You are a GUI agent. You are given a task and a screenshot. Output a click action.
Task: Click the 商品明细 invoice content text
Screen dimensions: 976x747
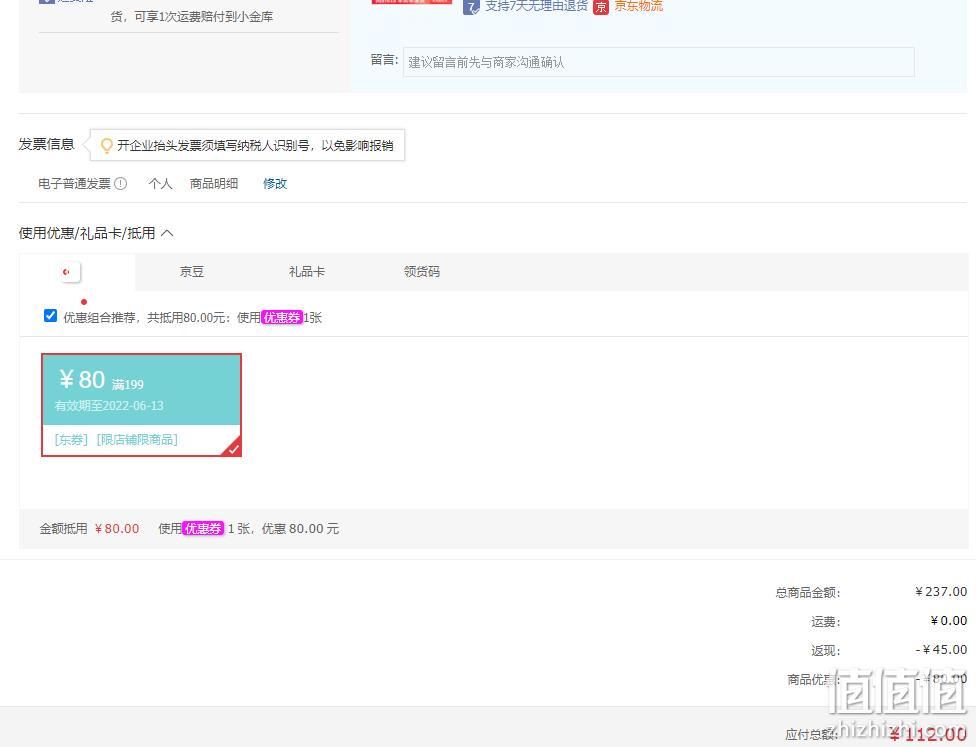[214, 184]
